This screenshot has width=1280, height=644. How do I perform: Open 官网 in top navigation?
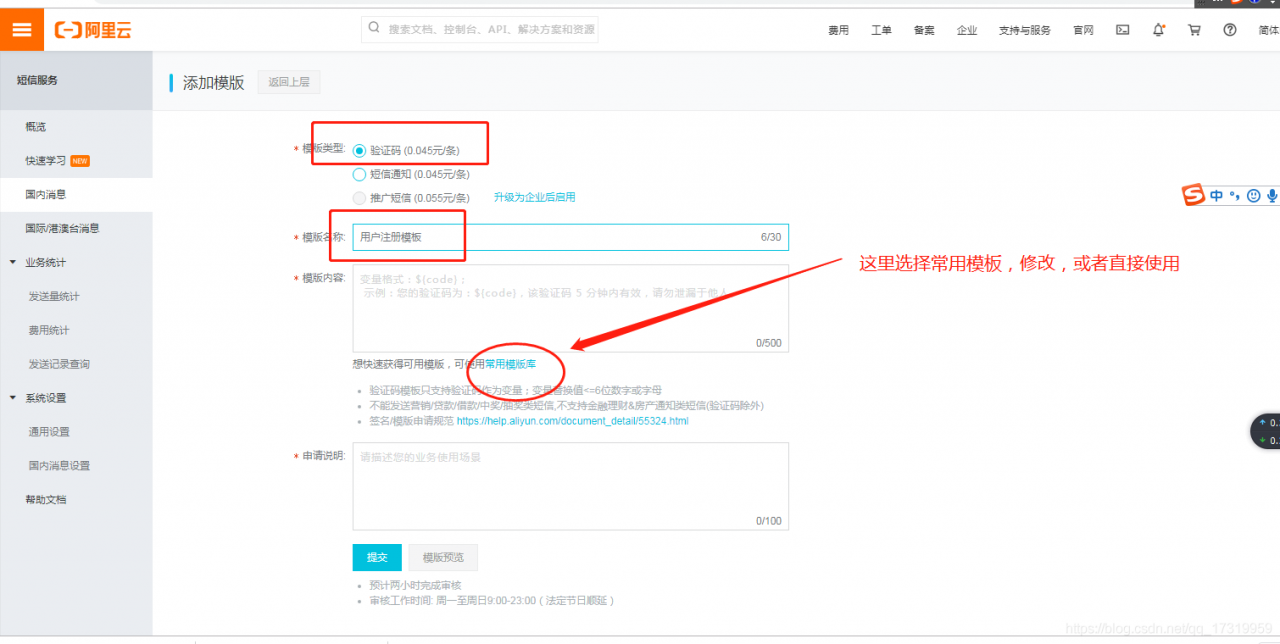[1083, 30]
